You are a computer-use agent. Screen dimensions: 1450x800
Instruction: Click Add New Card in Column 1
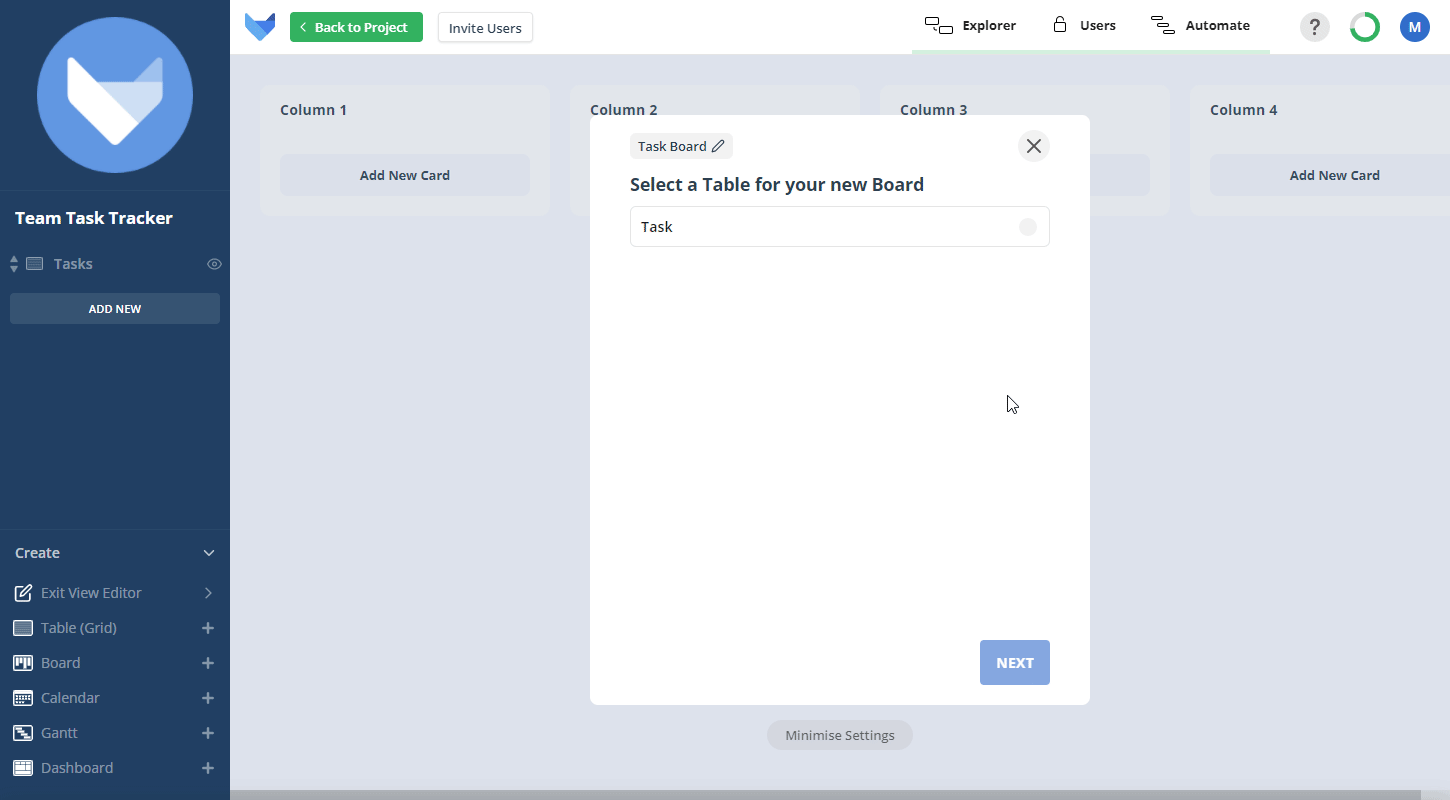coord(405,175)
